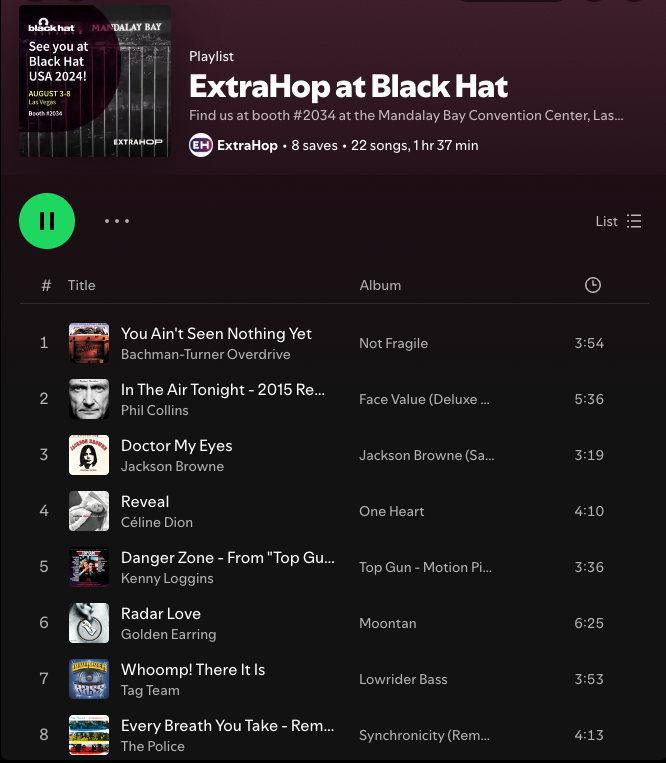Open song Danger Zone
The width and height of the screenshot is (666, 763).
tap(228, 557)
